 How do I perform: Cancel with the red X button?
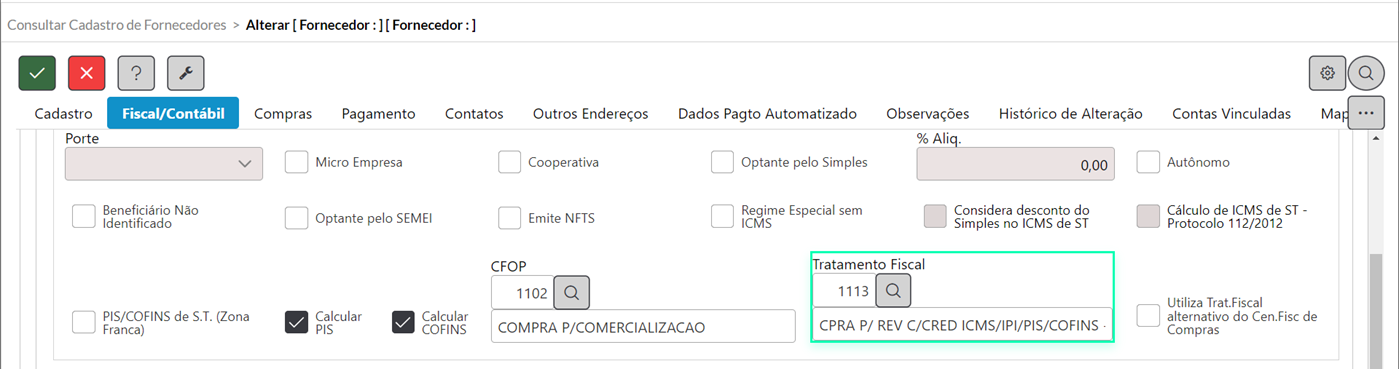coord(87,73)
